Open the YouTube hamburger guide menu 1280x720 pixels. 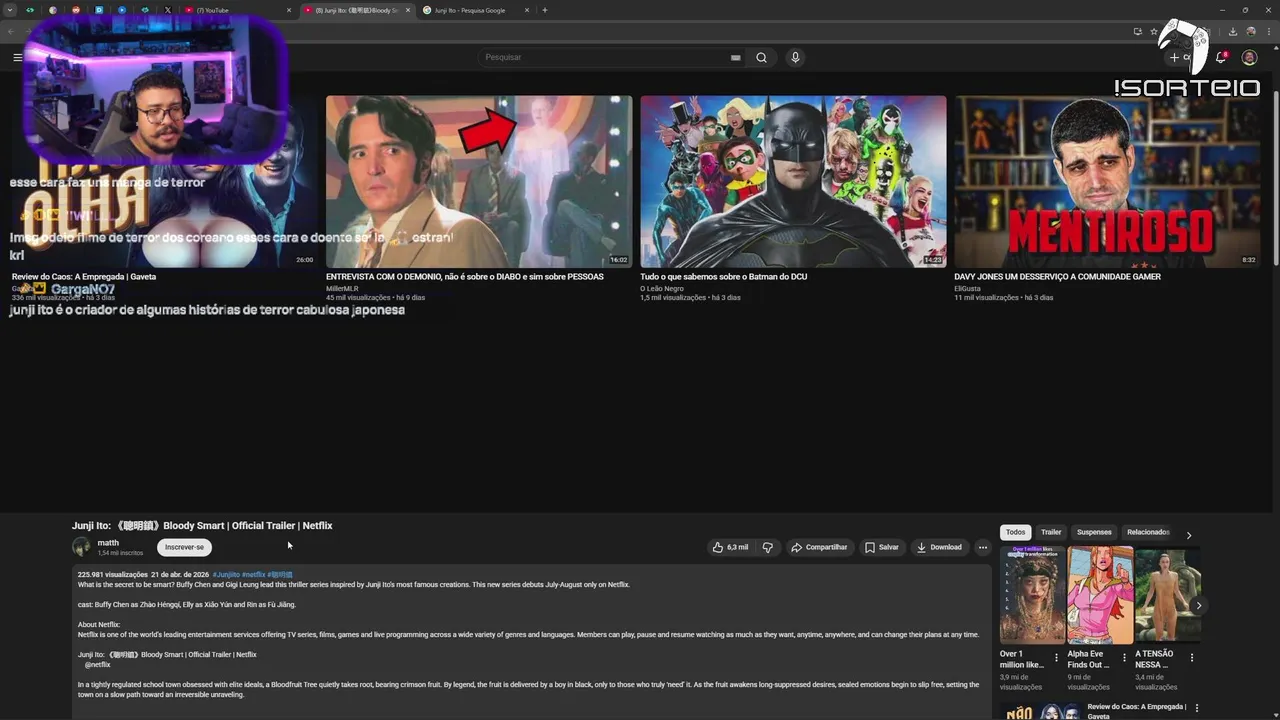(x=17, y=57)
